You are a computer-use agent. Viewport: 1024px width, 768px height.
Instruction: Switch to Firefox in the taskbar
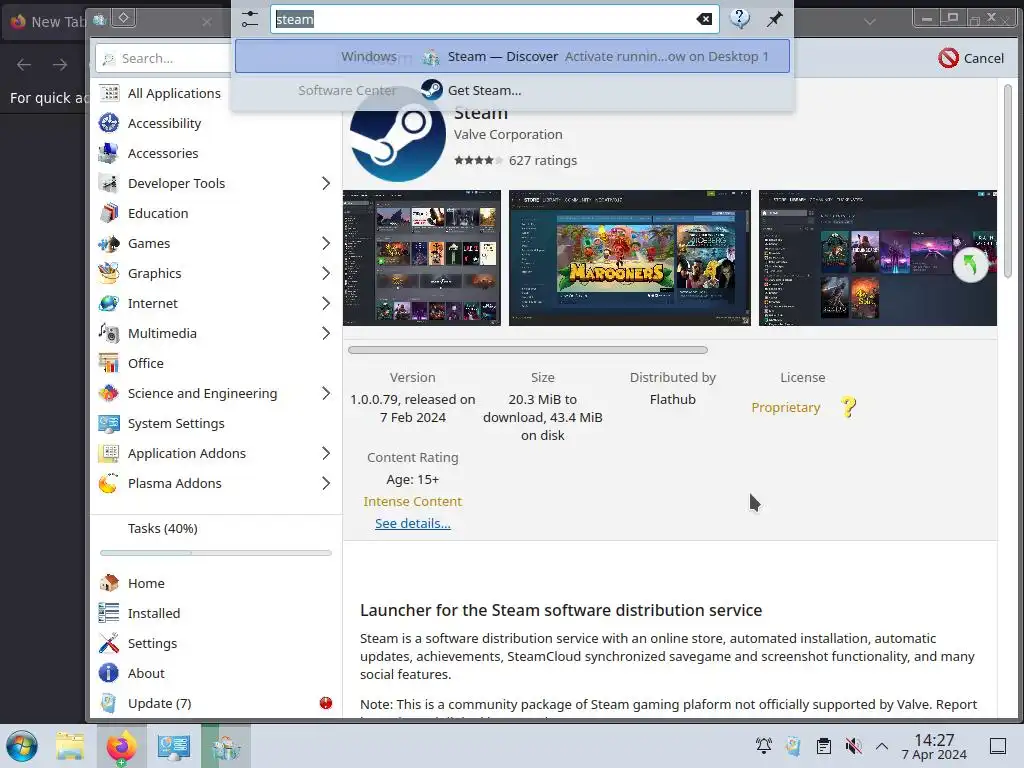click(x=121, y=746)
